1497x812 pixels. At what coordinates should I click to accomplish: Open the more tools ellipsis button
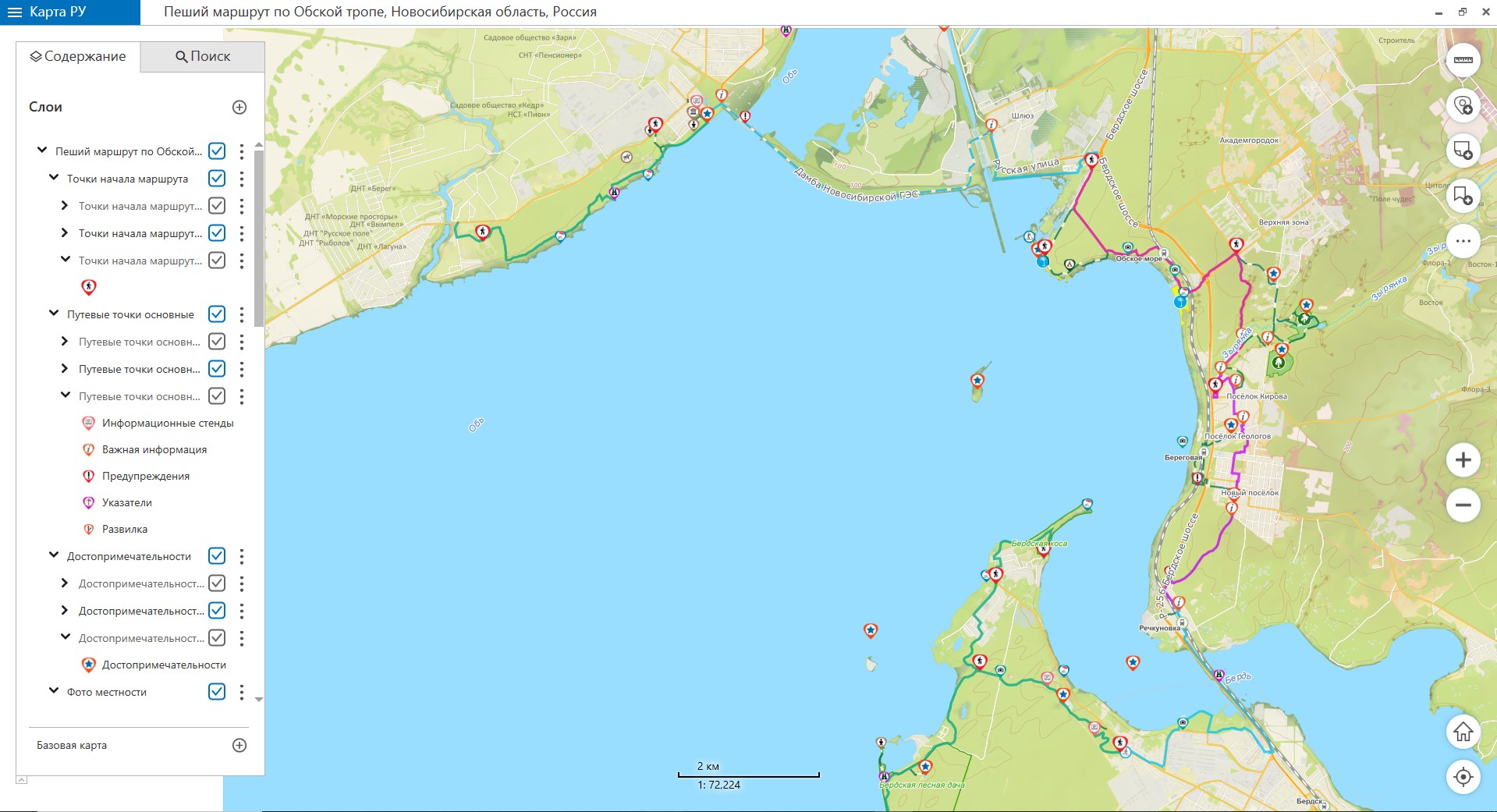[1463, 241]
